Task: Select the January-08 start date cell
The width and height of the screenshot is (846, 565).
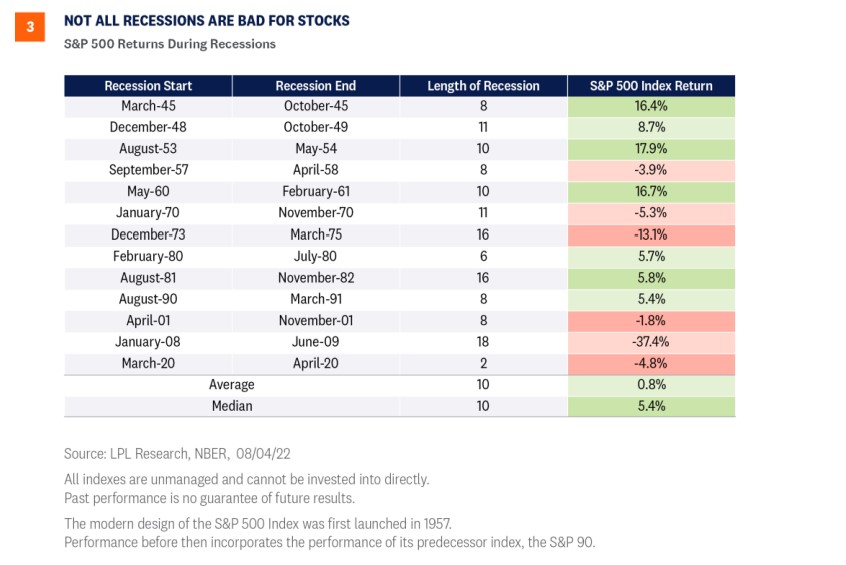Action: pos(148,342)
